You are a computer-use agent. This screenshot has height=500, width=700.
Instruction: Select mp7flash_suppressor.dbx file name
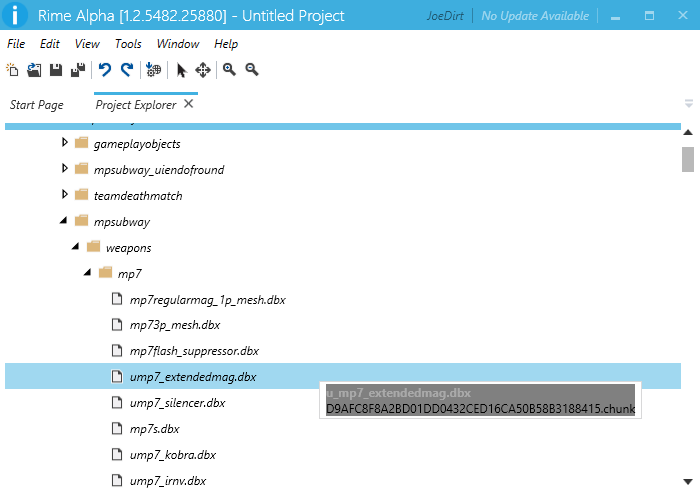(194, 351)
